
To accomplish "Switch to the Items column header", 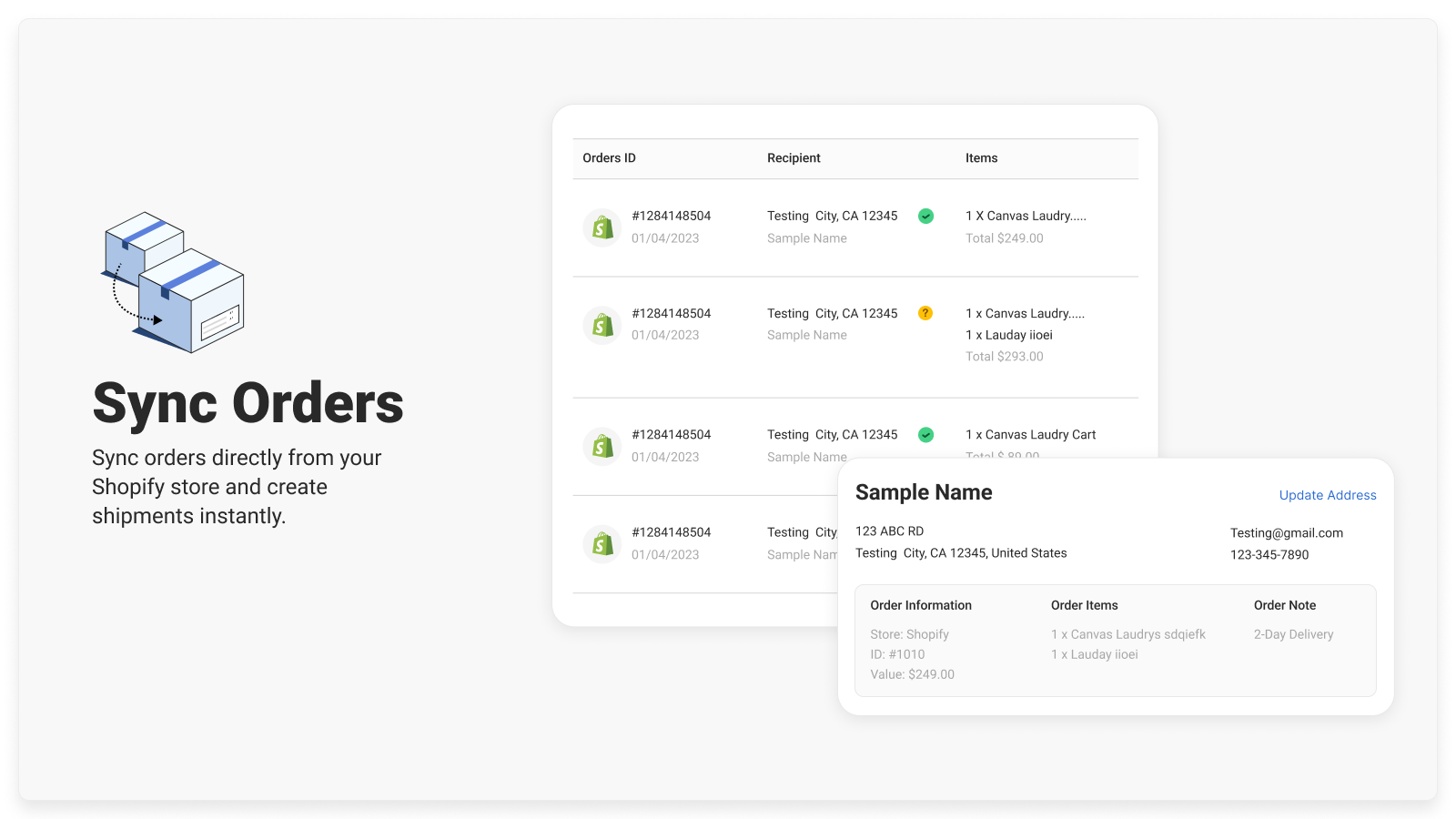I will pos(982,157).
